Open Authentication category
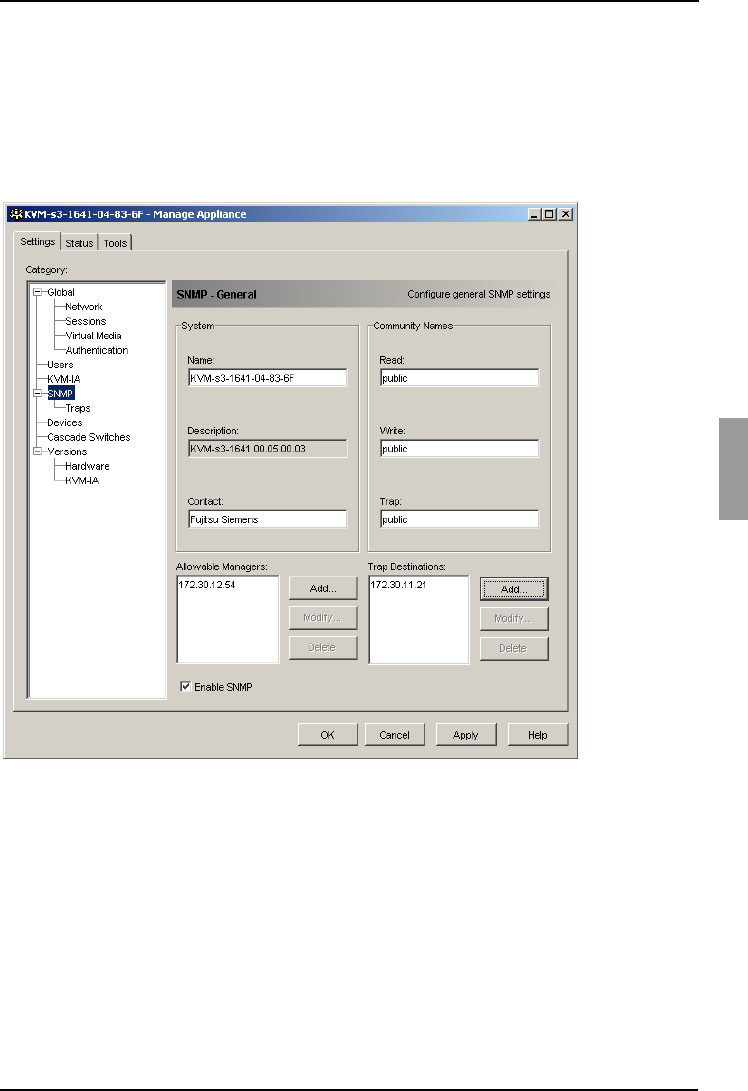Screen dimensions: 748x1091 point(97,351)
